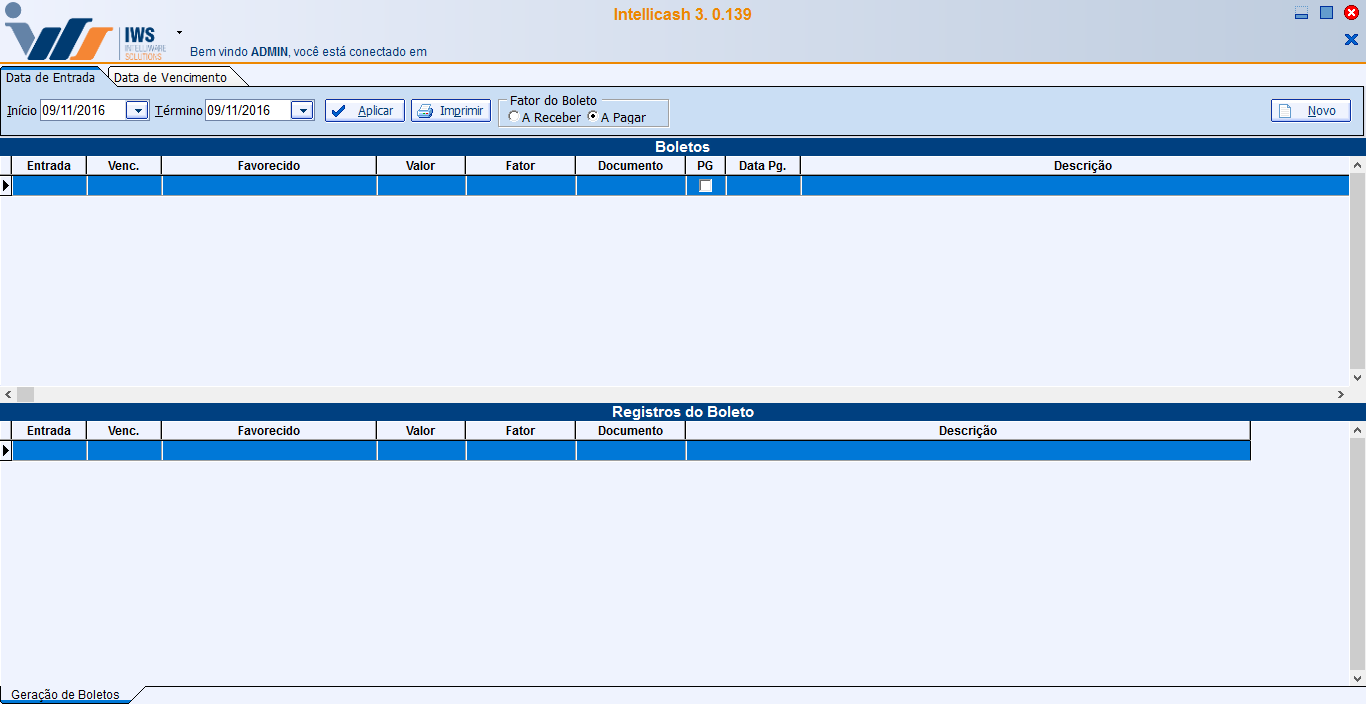Screen dimensions: 1366x704
Task: Switch to the Data de Vencimento tab
Action: coord(170,77)
